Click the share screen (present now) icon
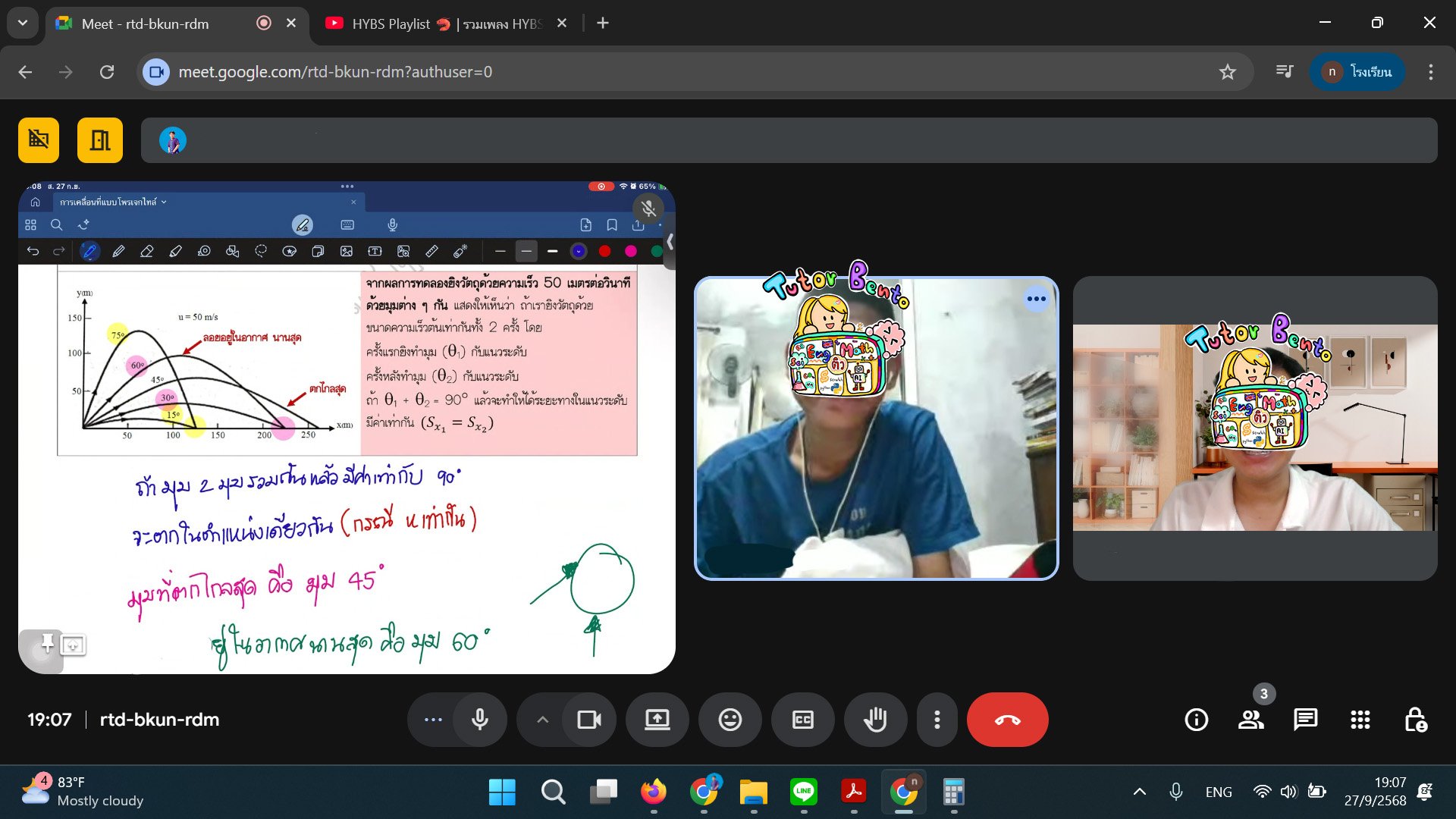 point(657,720)
